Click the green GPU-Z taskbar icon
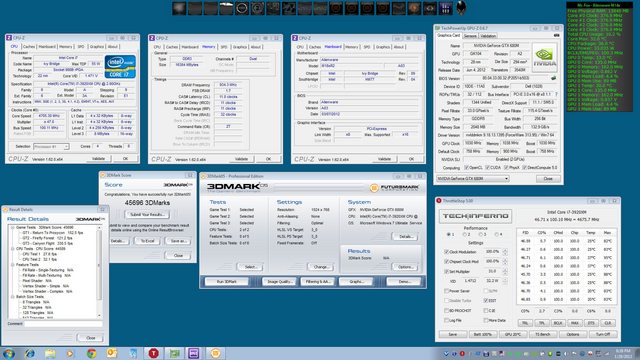Screen dimensions: 640x360 [175, 353]
